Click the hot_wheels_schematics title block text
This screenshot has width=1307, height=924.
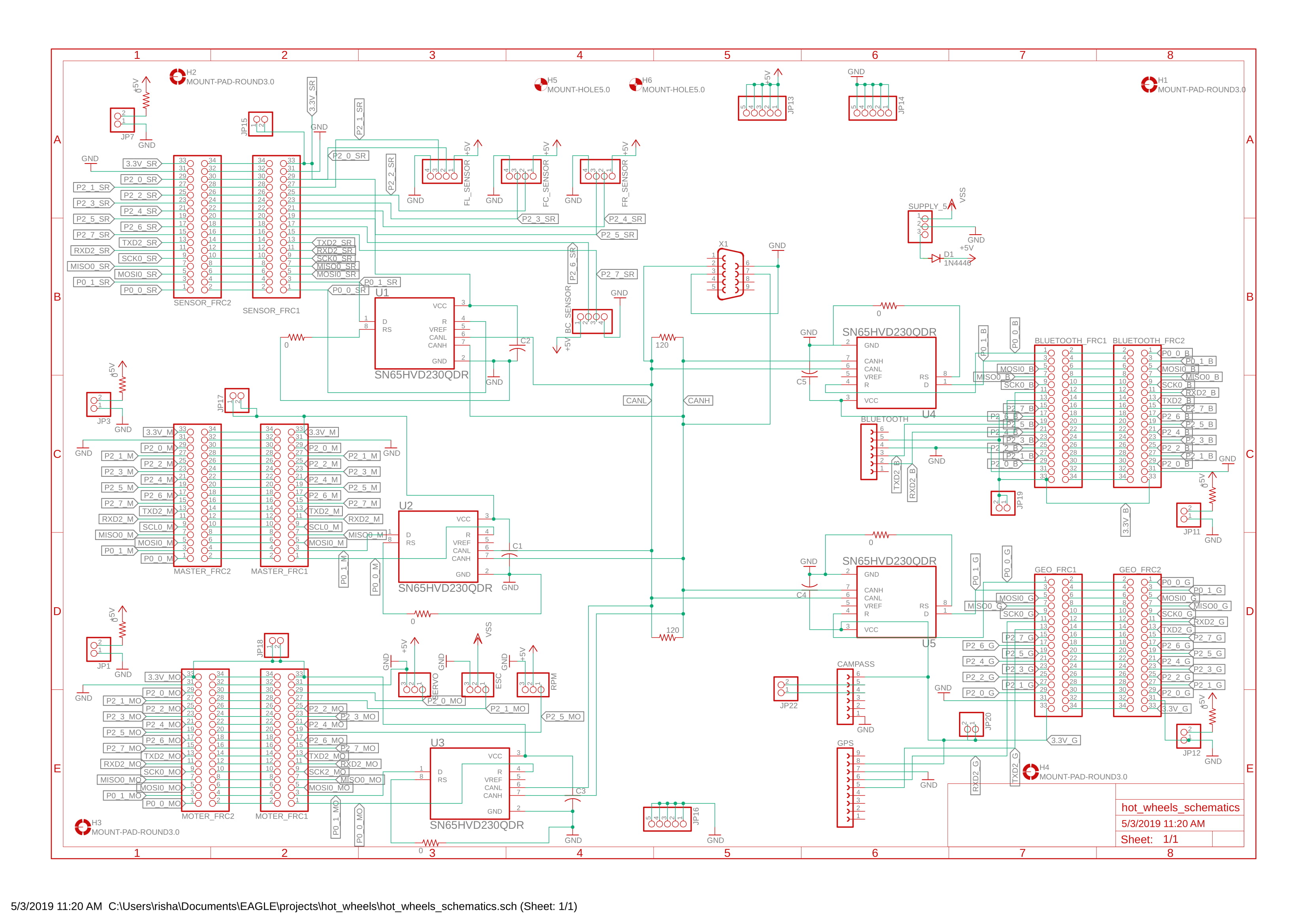pos(1180,807)
